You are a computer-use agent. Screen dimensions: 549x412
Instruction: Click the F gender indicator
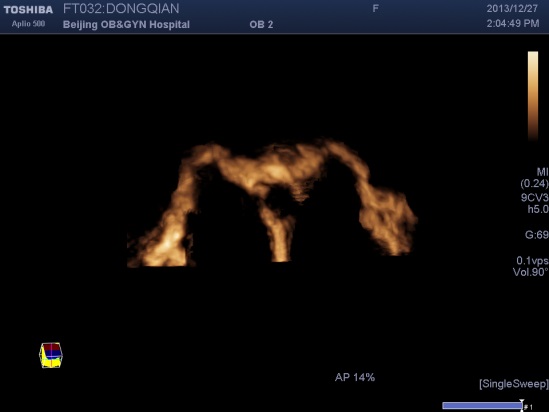pos(375,9)
